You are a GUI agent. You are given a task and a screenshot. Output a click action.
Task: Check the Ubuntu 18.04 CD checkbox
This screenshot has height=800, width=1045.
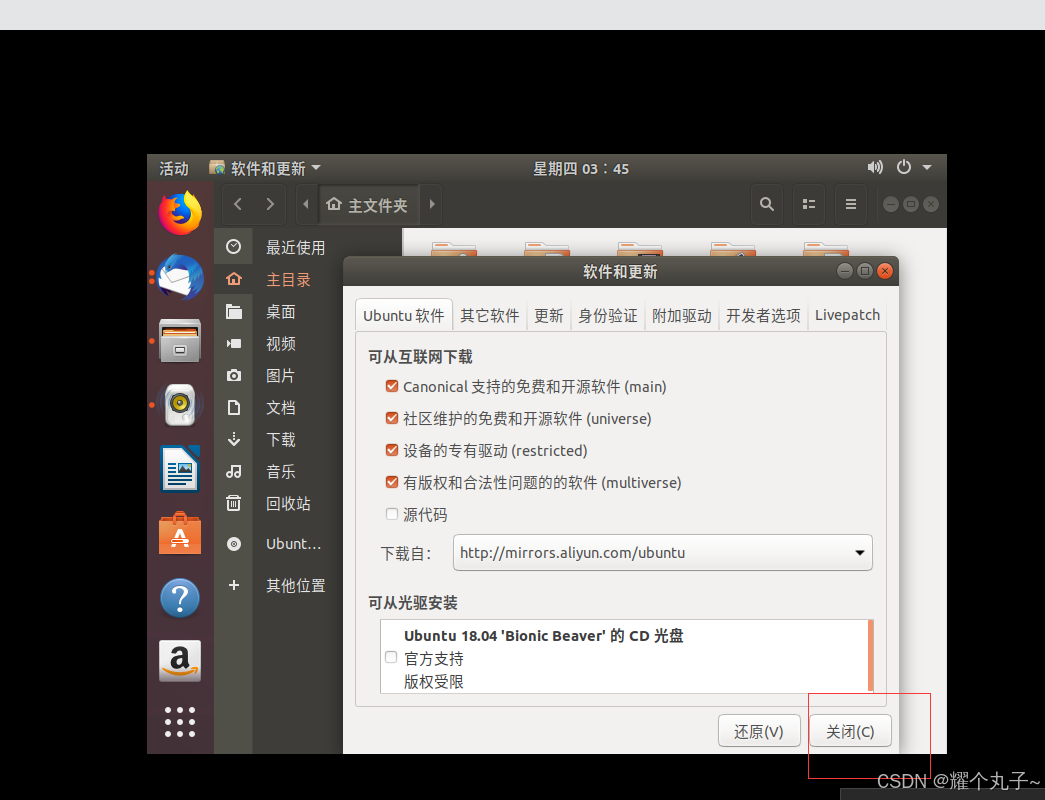pos(391,657)
